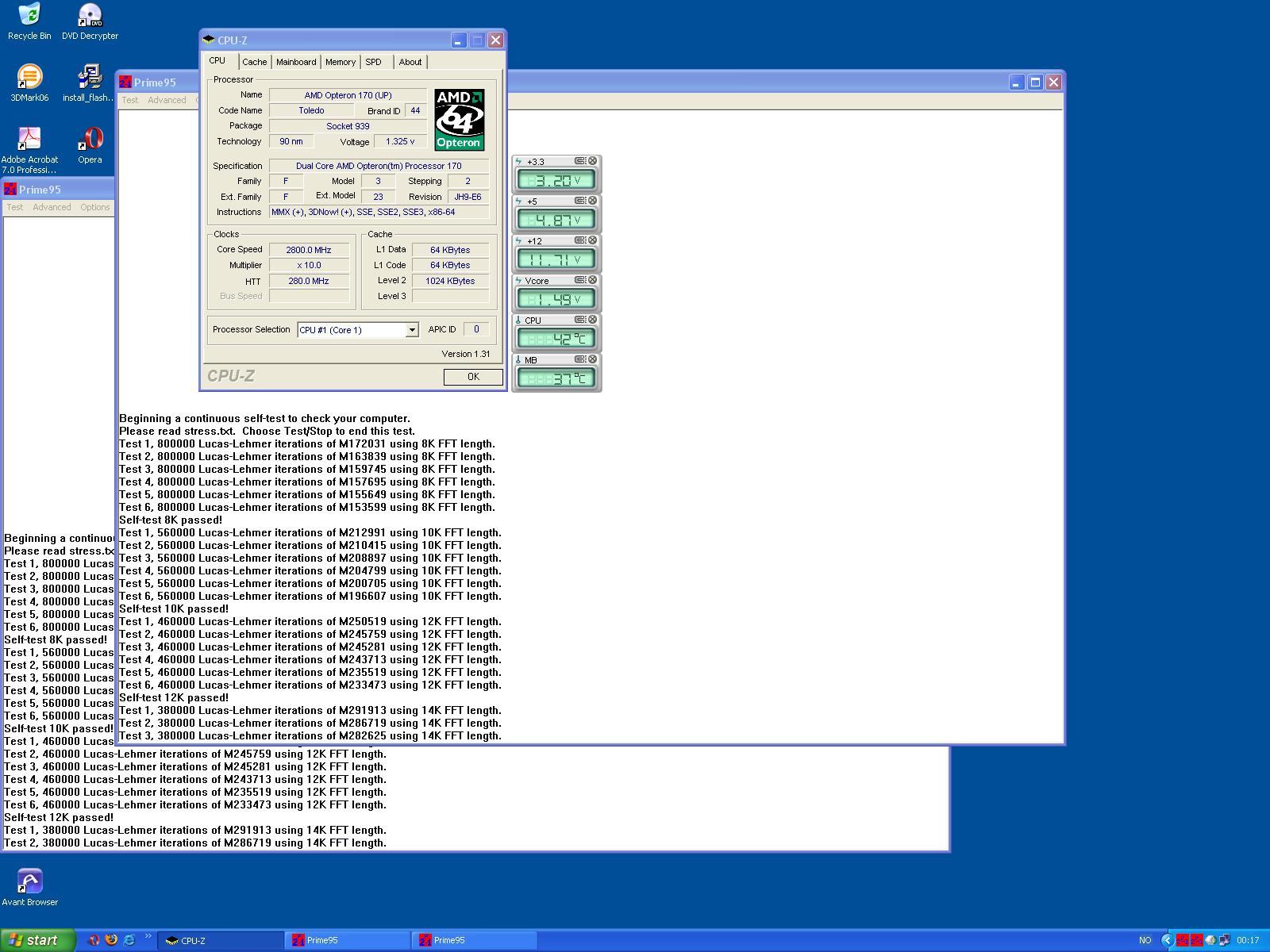Launch Avant Browser desktop shortcut
Screen dimensions: 1270x952
pos(29,887)
